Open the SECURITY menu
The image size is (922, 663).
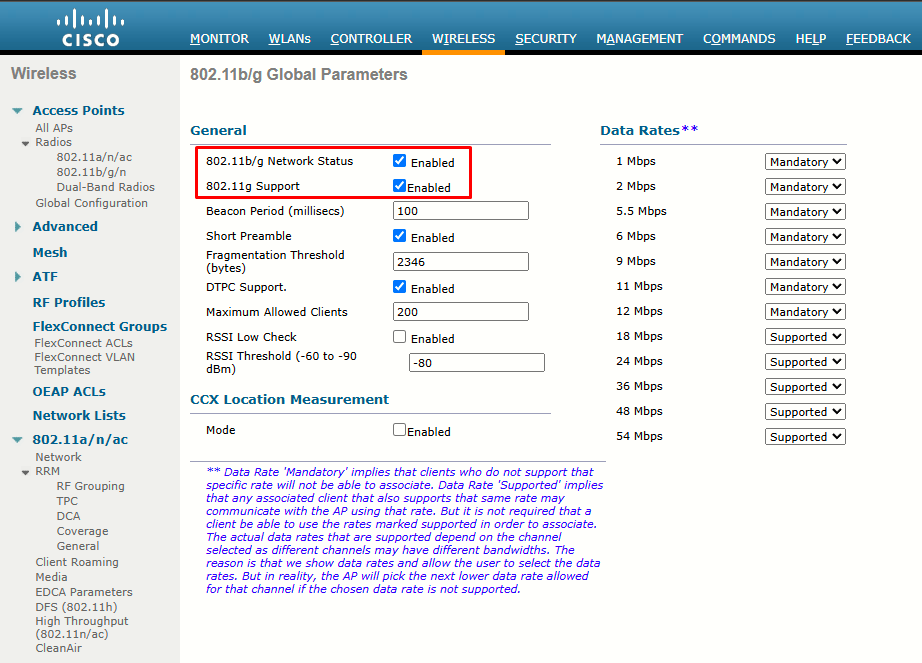point(546,39)
